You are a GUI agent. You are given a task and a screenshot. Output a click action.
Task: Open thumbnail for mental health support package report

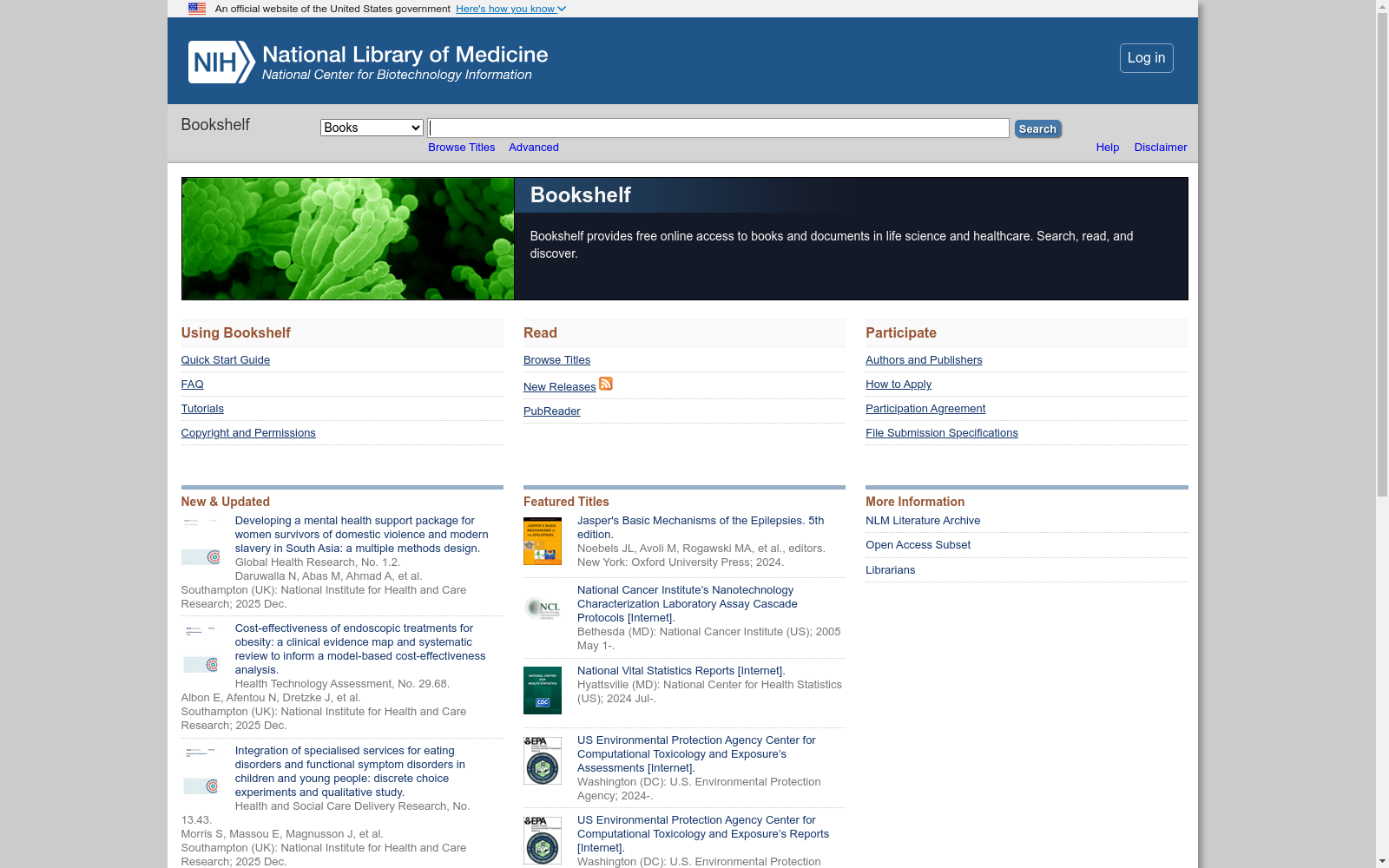tap(201, 542)
